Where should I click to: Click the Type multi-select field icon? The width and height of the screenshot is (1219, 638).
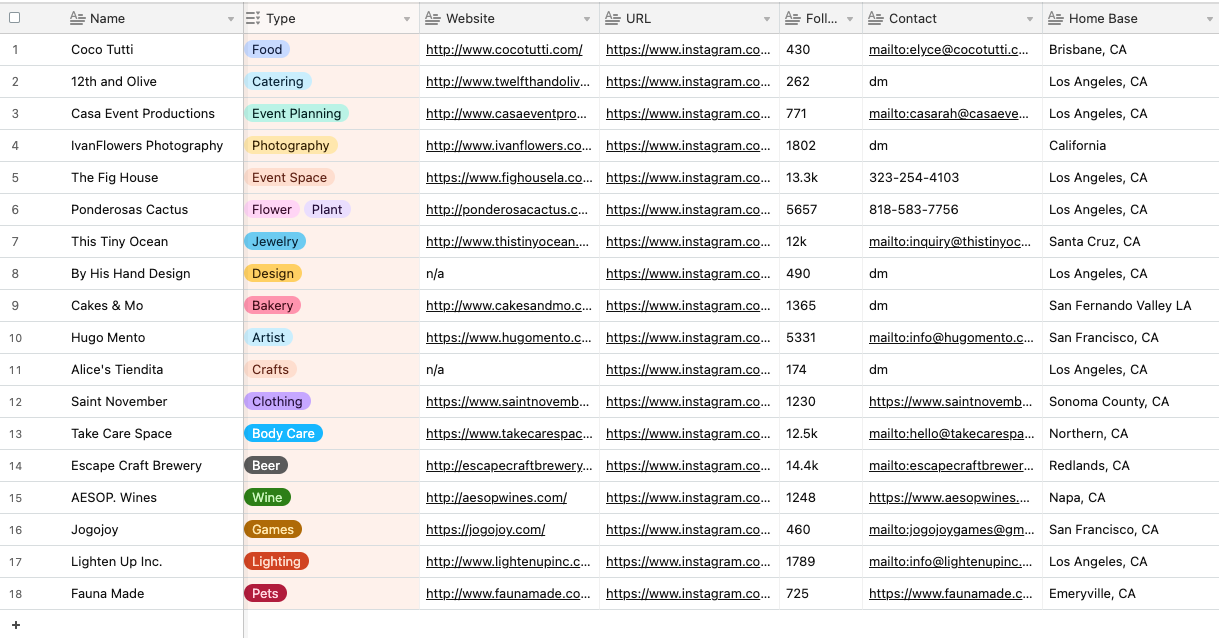(253, 18)
